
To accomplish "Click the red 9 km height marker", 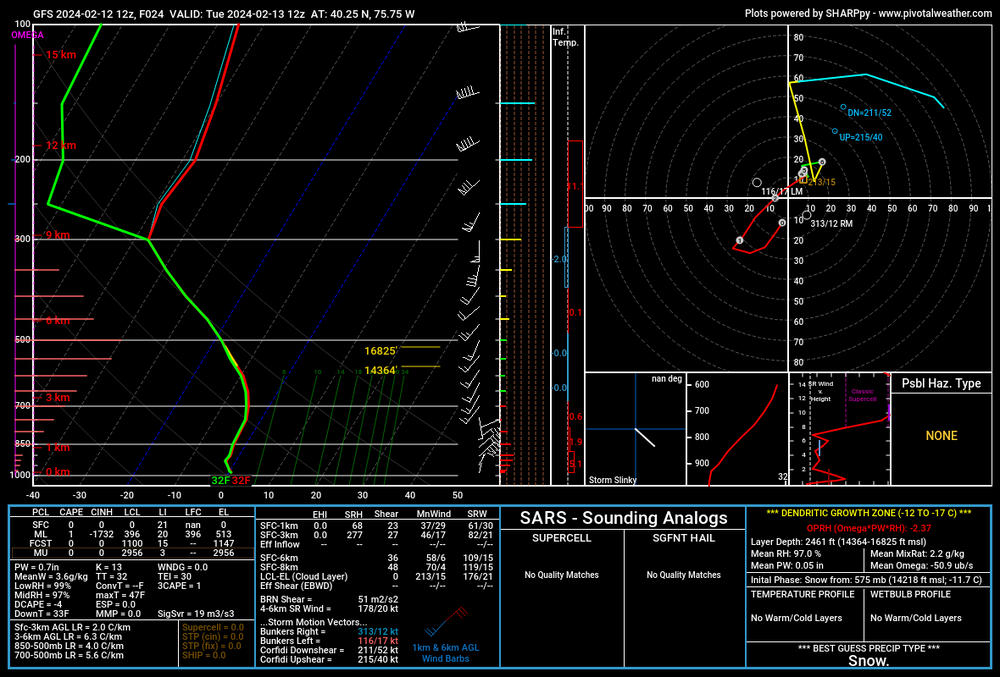I will (57, 235).
